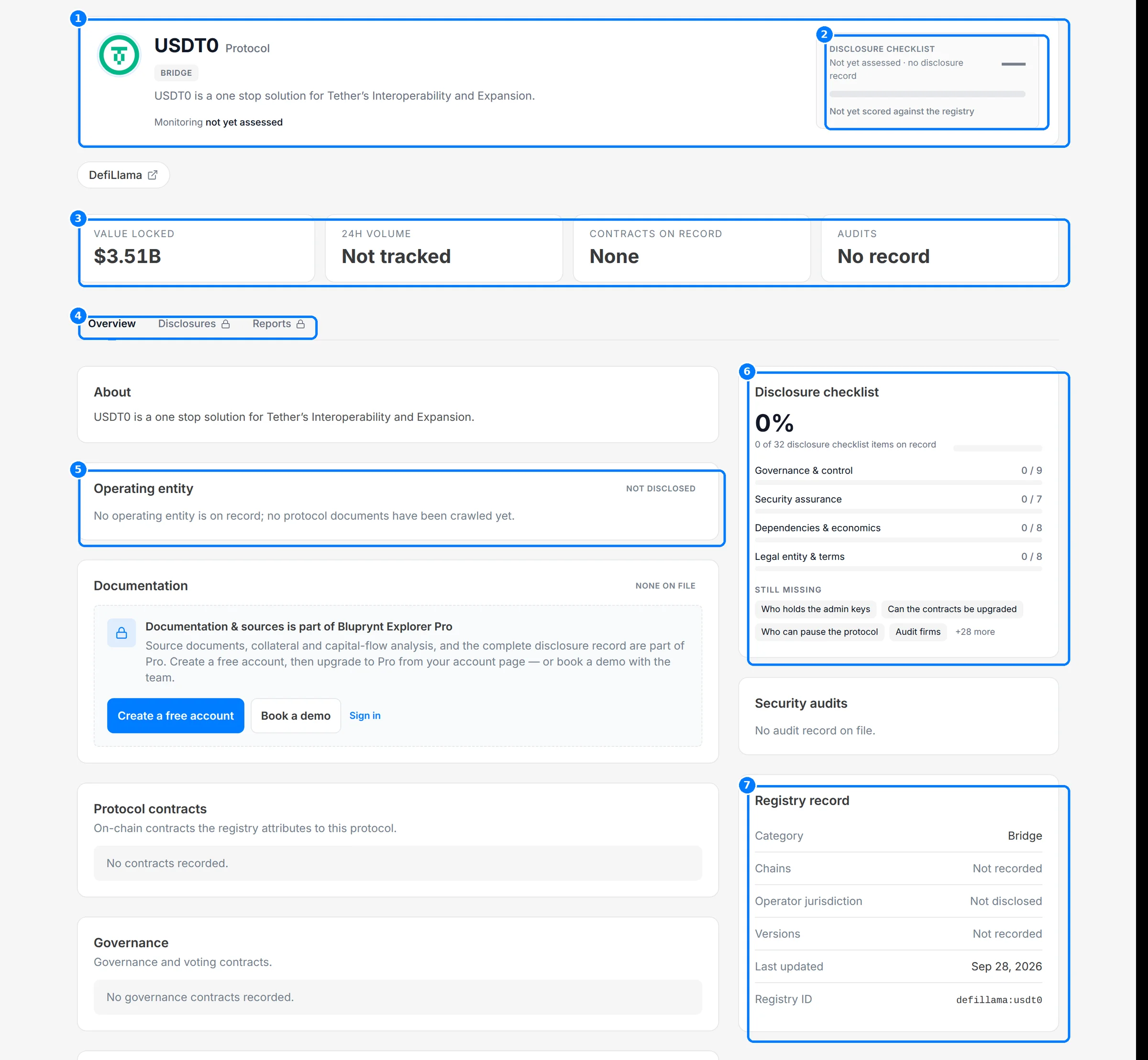
Task: Click the Registry ID defillama:usdt0 value
Action: coord(999,1000)
